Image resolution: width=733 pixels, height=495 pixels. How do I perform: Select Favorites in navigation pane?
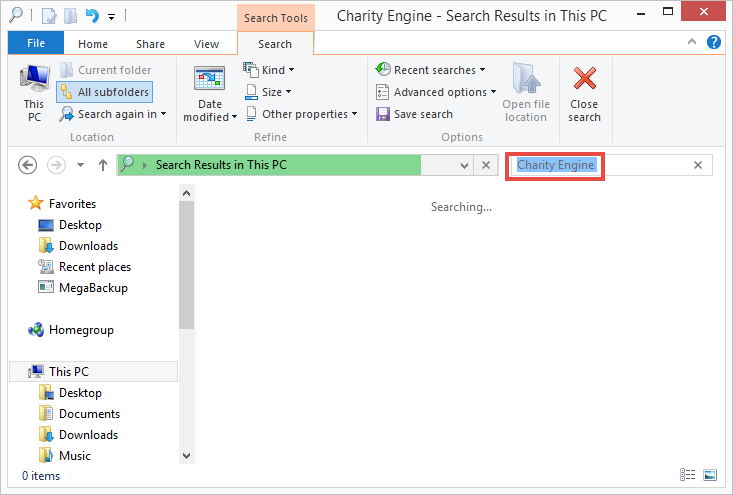62,203
